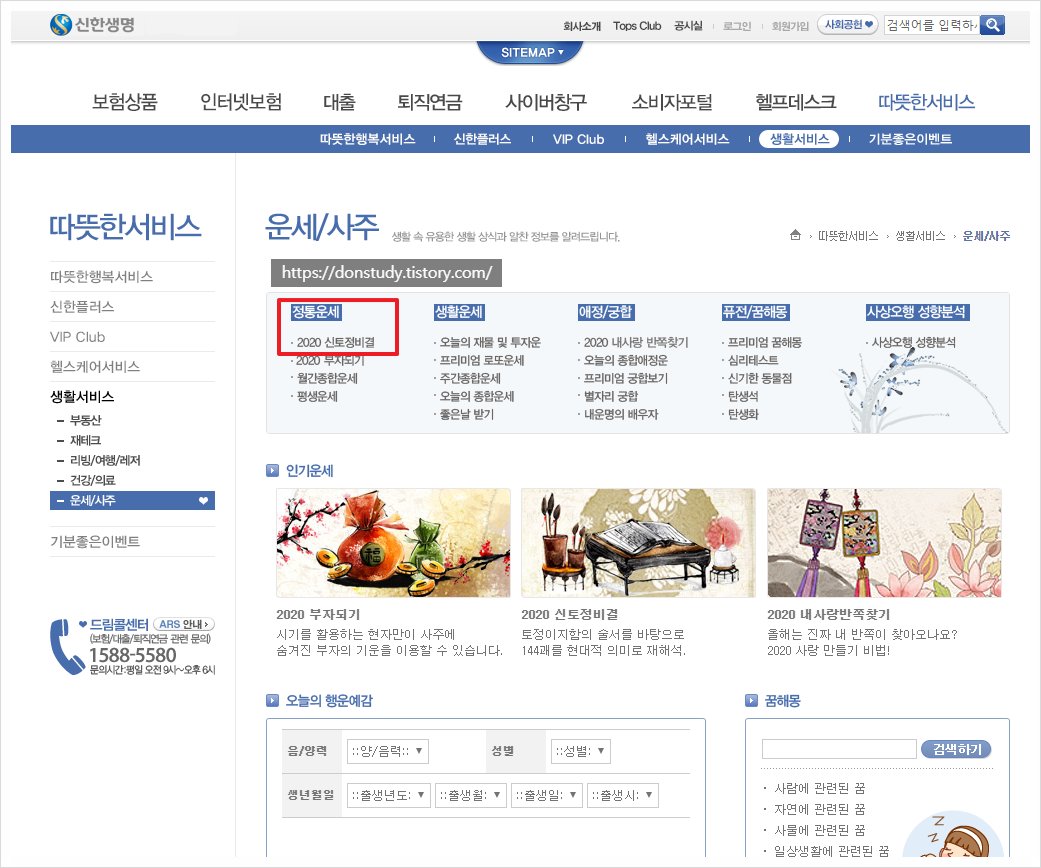
Task: Open the 출생년도 dropdown
Action: pos(389,795)
